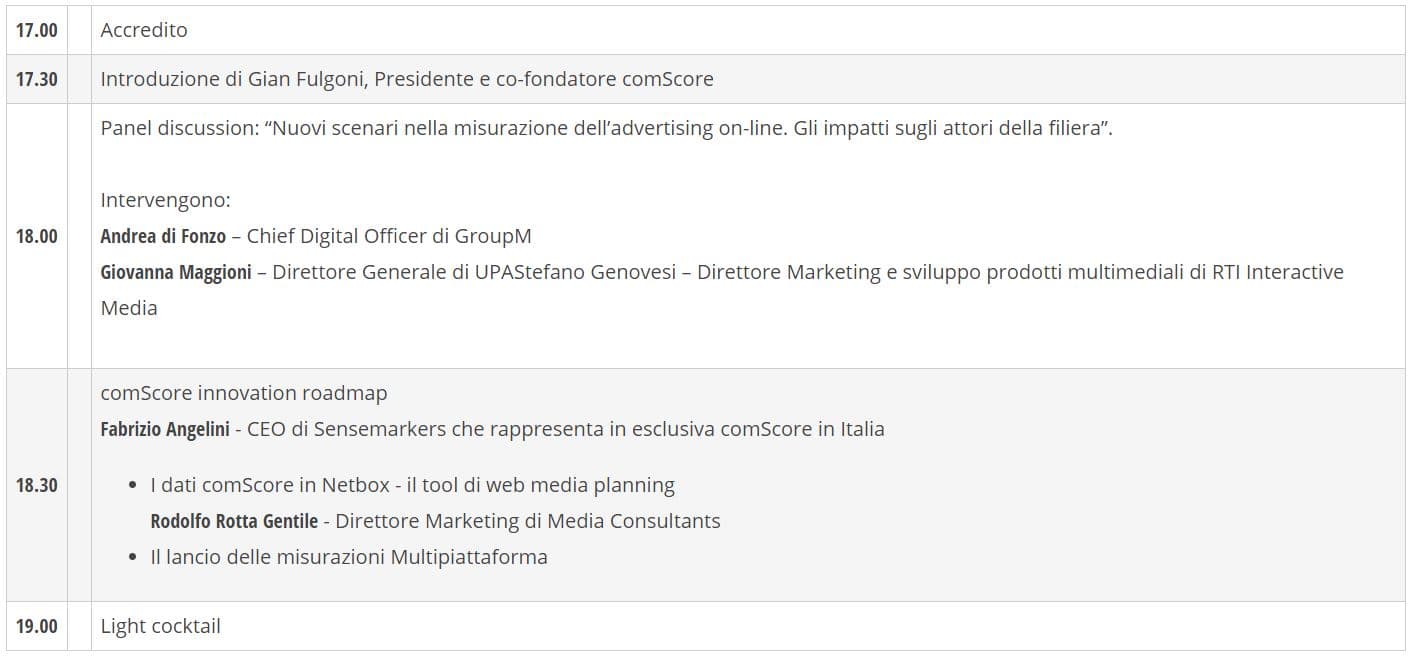1410x660 pixels.
Task: Click the 18.30 time label
Action: pyautogui.click(x=37, y=485)
